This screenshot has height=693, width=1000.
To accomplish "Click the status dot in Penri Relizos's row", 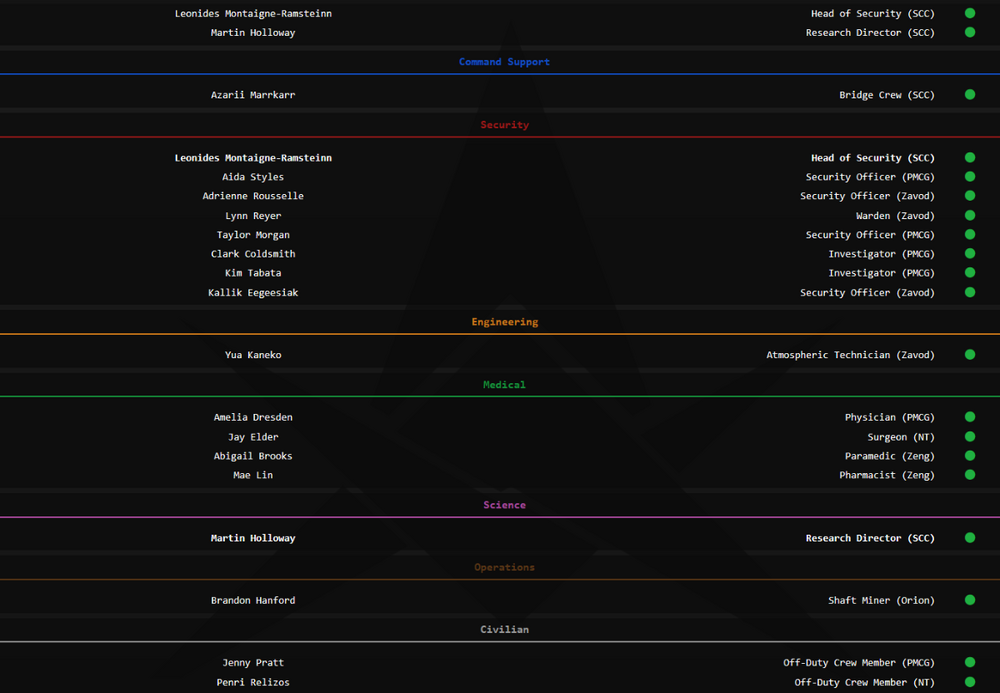I will pos(969,682).
